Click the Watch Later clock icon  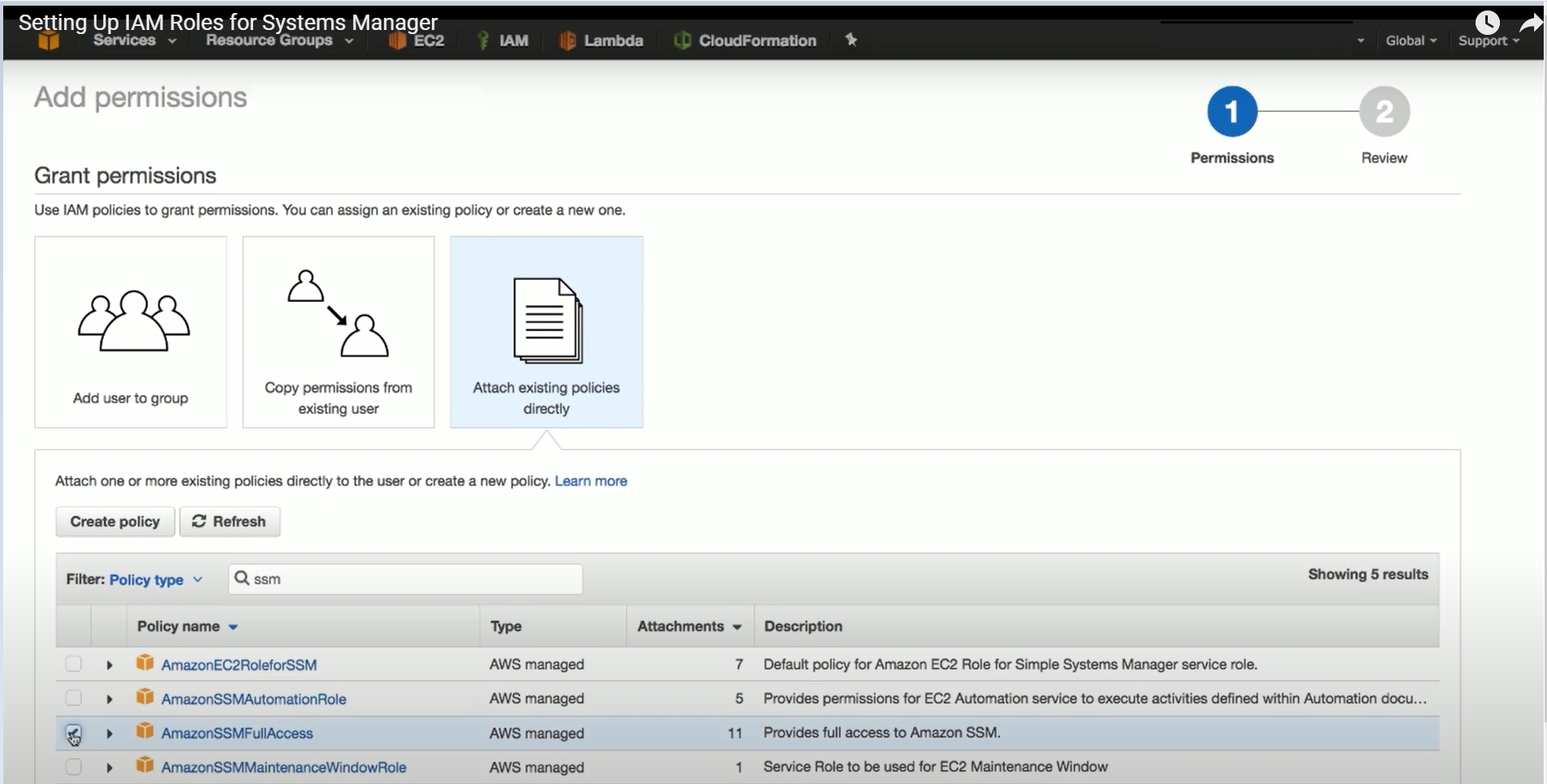click(x=1487, y=22)
